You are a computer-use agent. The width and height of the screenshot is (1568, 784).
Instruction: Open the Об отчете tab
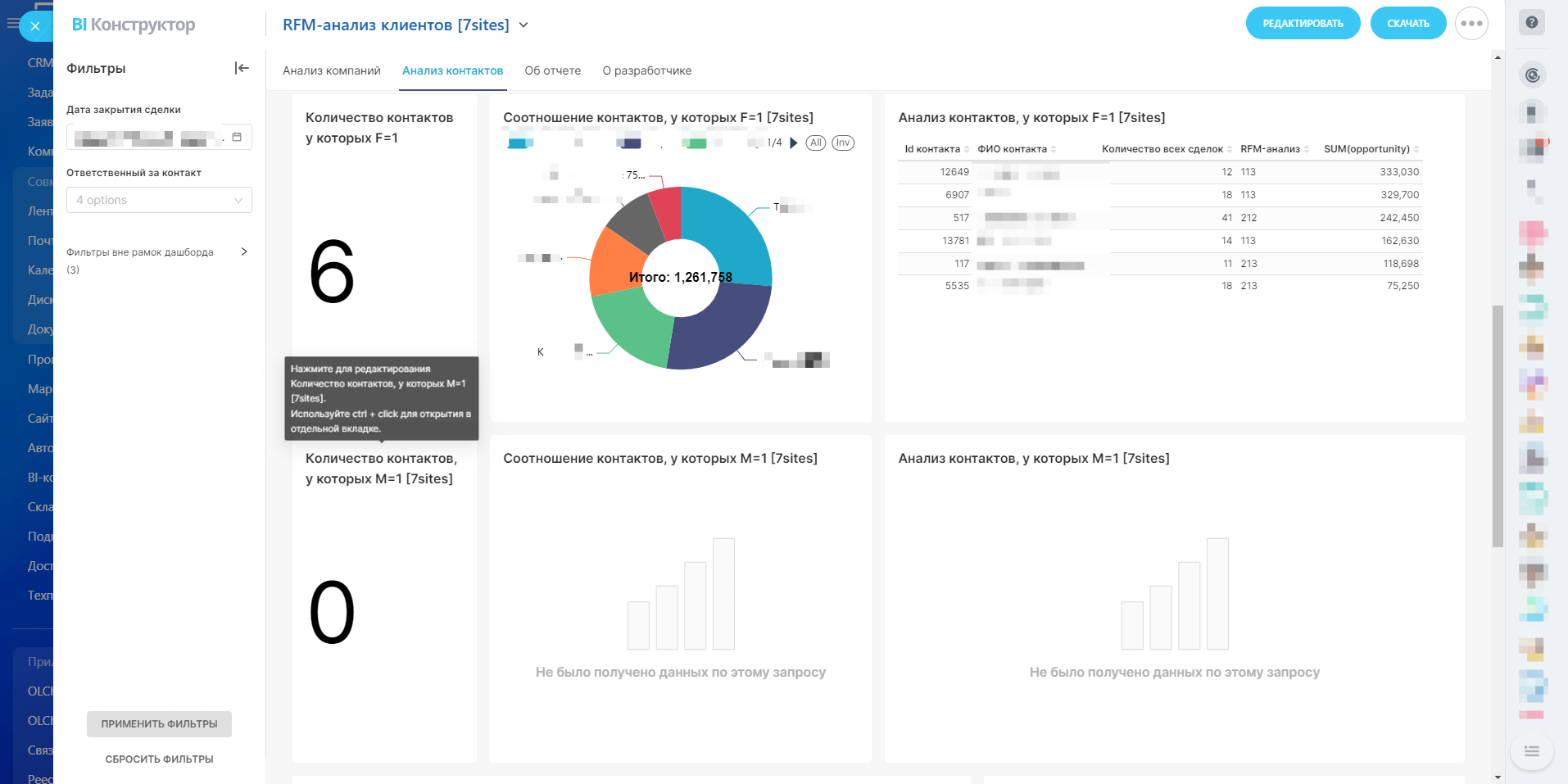[552, 71]
